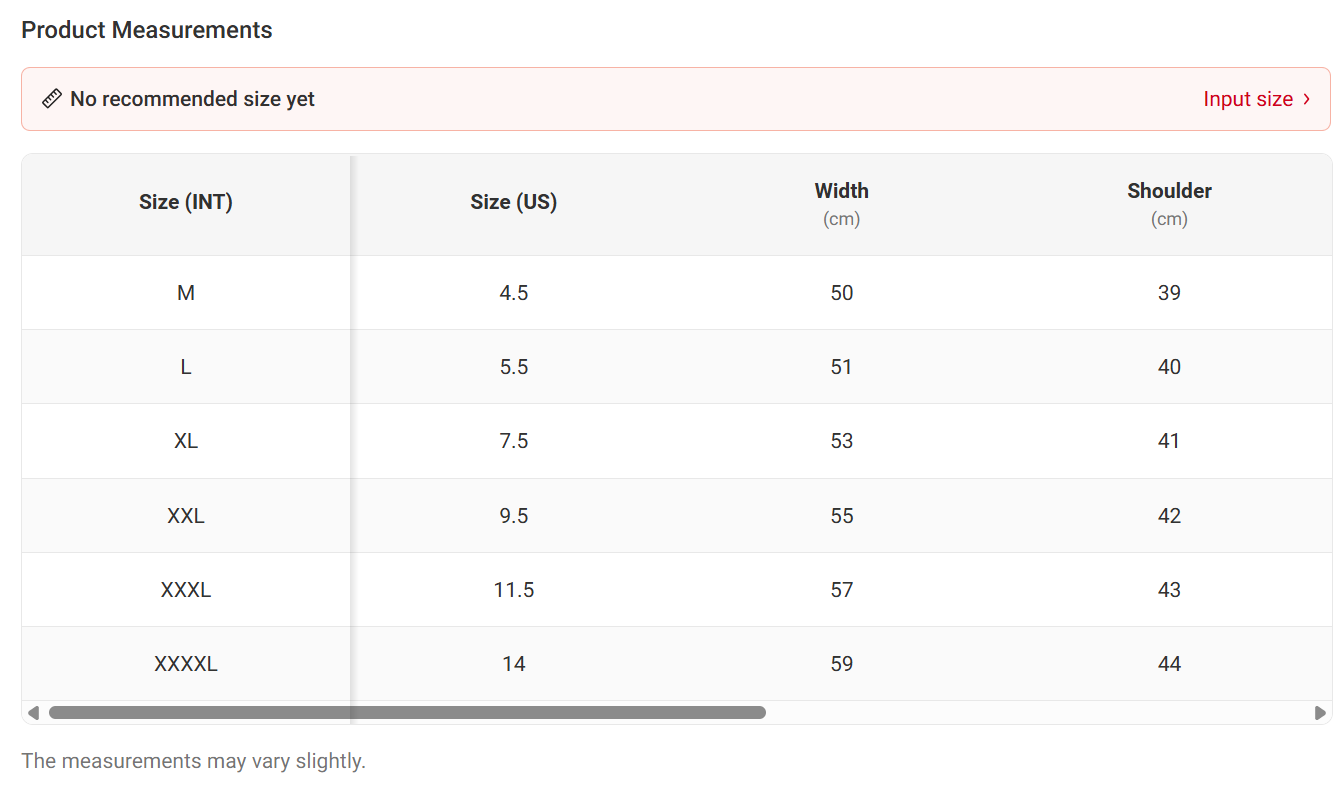Image resolution: width=1344 pixels, height=787 pixels.
Task: Select the M size row label
Action: [186, 293]
